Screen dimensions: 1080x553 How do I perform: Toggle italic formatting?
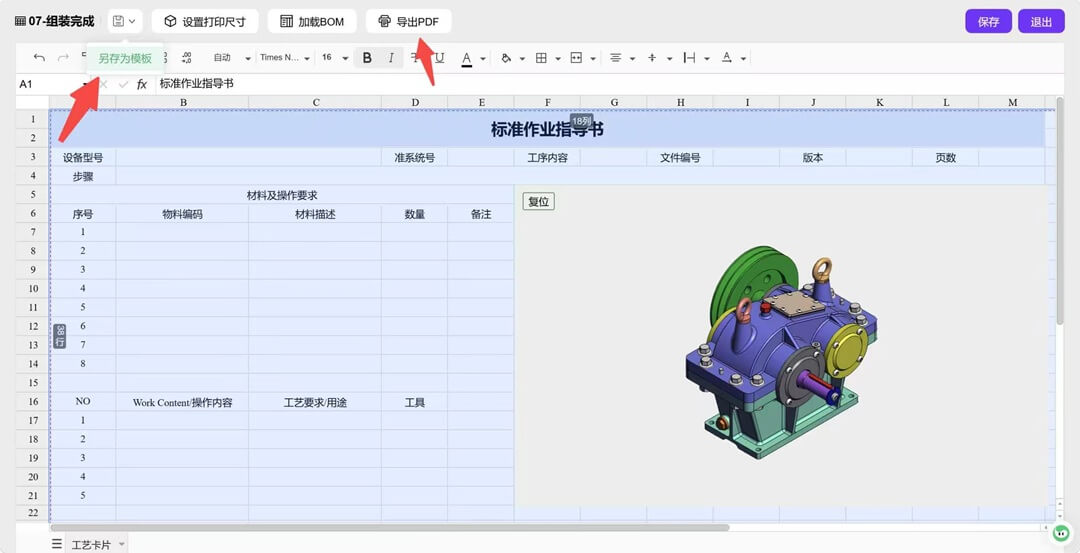coord(391,58)
